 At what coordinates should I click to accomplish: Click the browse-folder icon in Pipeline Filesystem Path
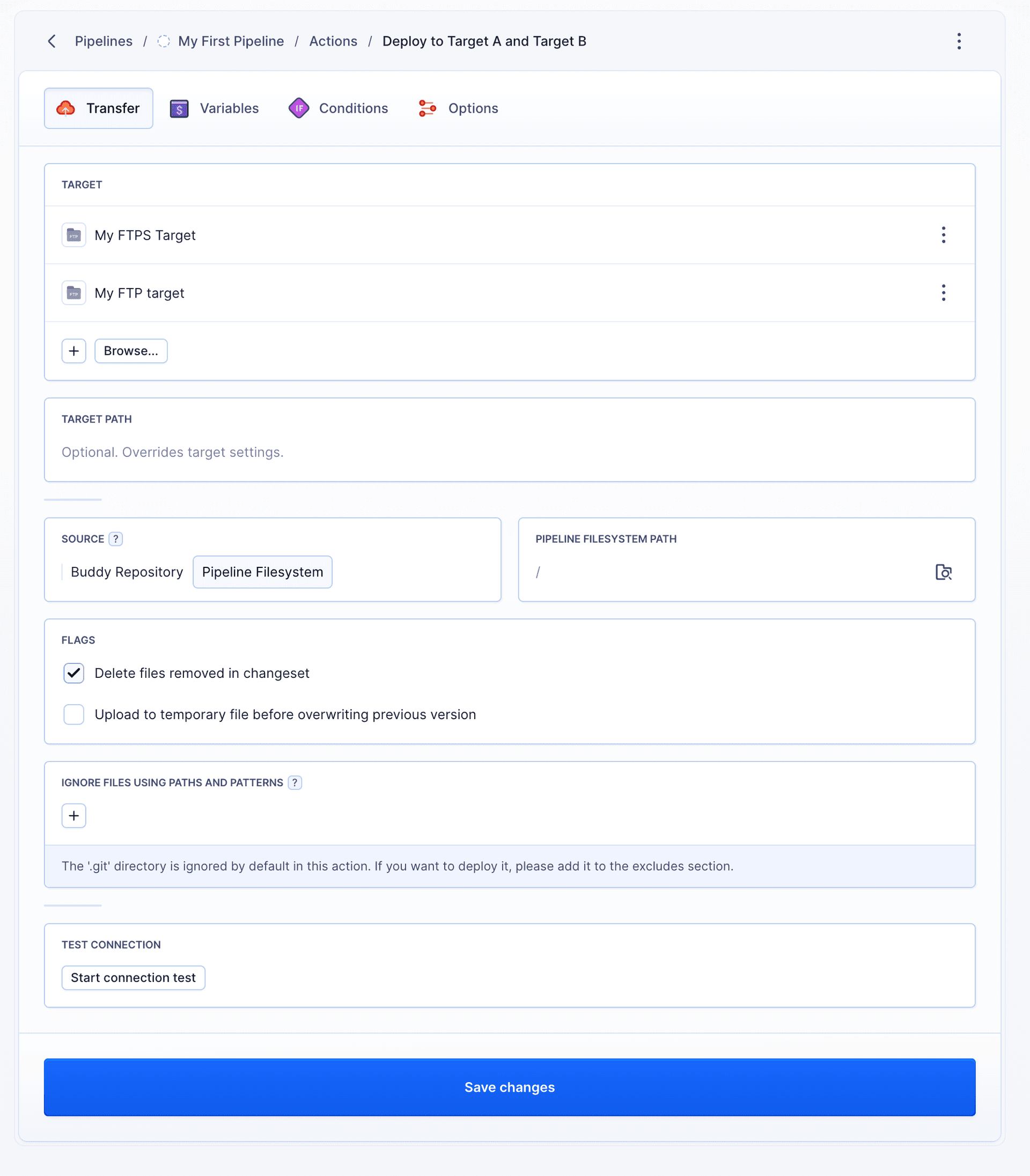943,572
